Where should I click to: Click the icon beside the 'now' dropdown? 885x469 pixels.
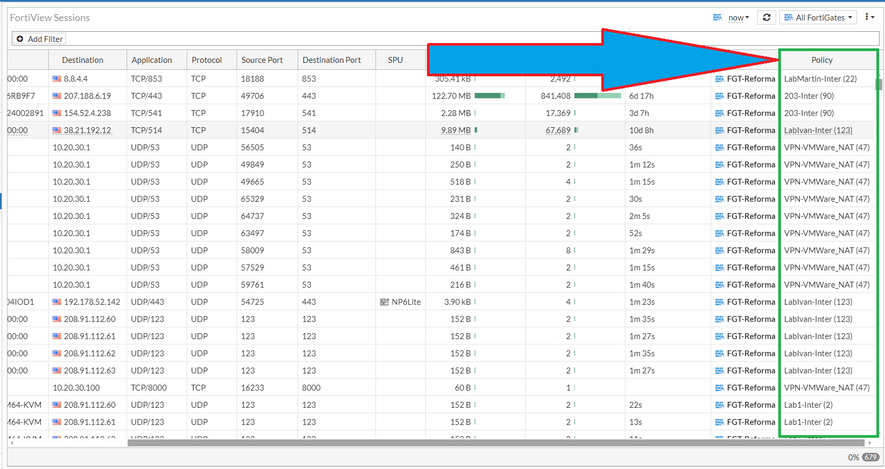coord(717,17)
